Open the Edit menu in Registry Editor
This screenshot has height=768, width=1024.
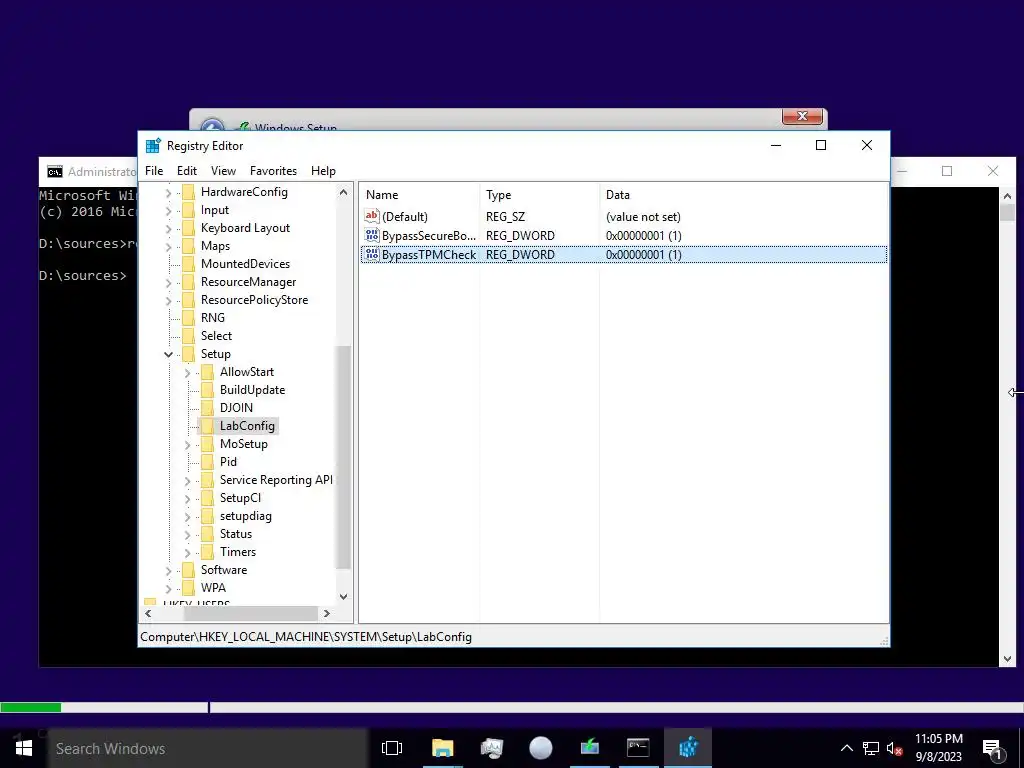pyautogui.click(x=187, y=170)
